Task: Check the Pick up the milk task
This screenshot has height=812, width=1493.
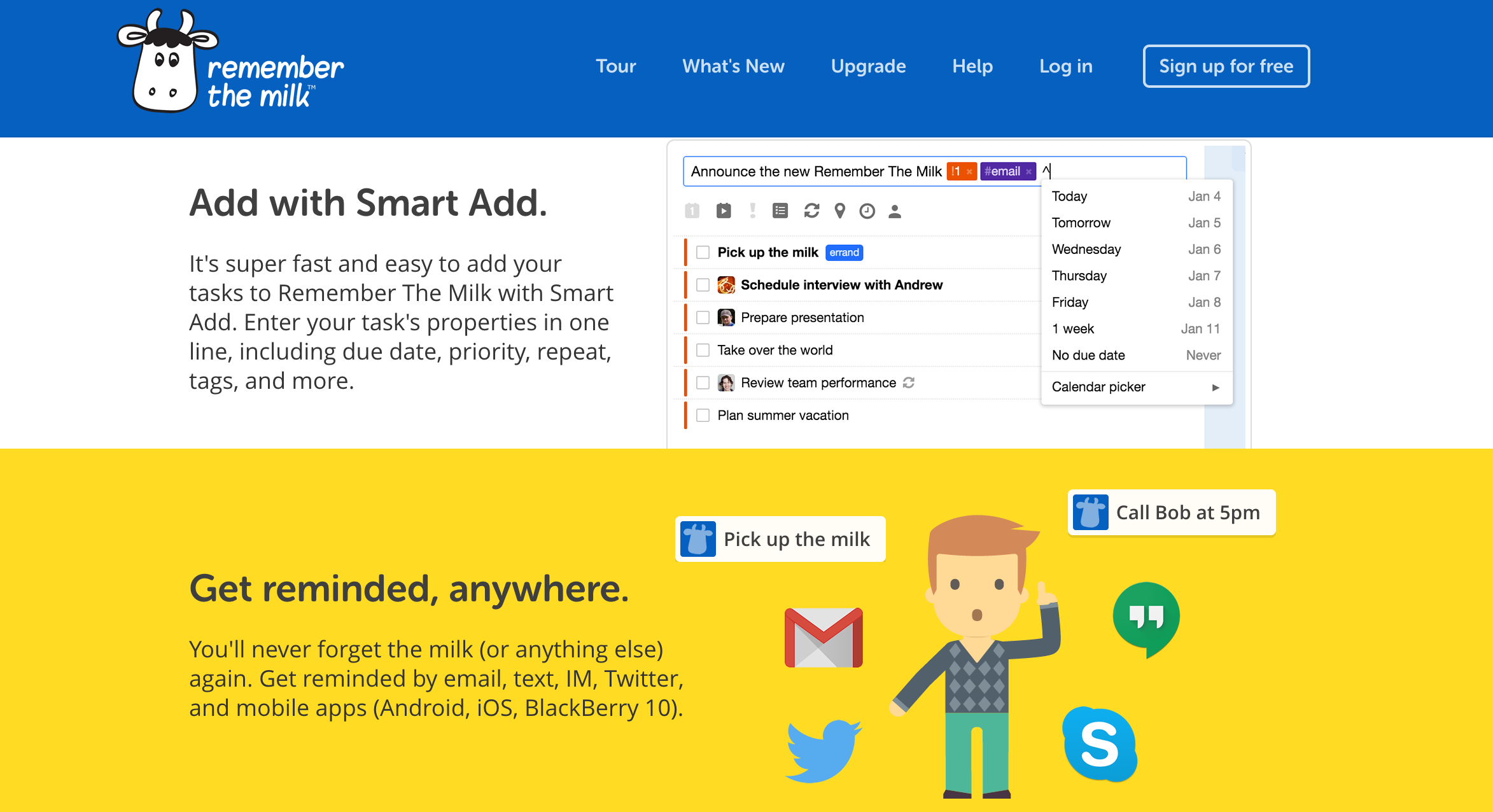Action: [x=703, y=253]
